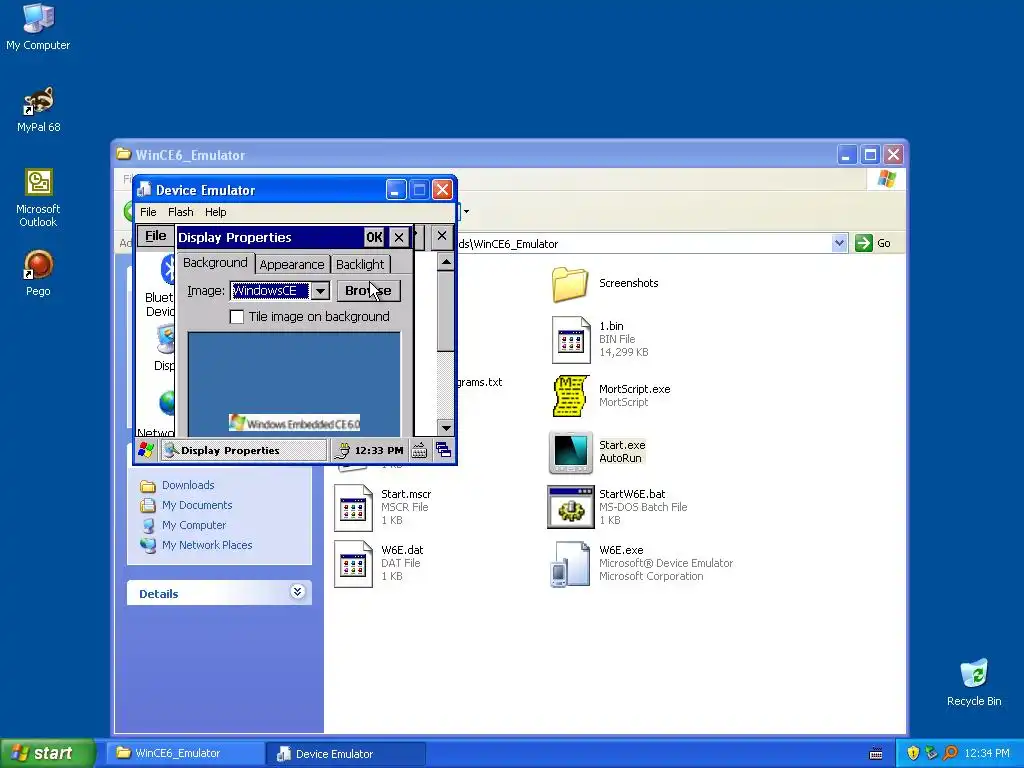Viewport: 1024px width, 768px height.
Task: Click Display Properties button in CE taskbar
Action: [244, 450]
